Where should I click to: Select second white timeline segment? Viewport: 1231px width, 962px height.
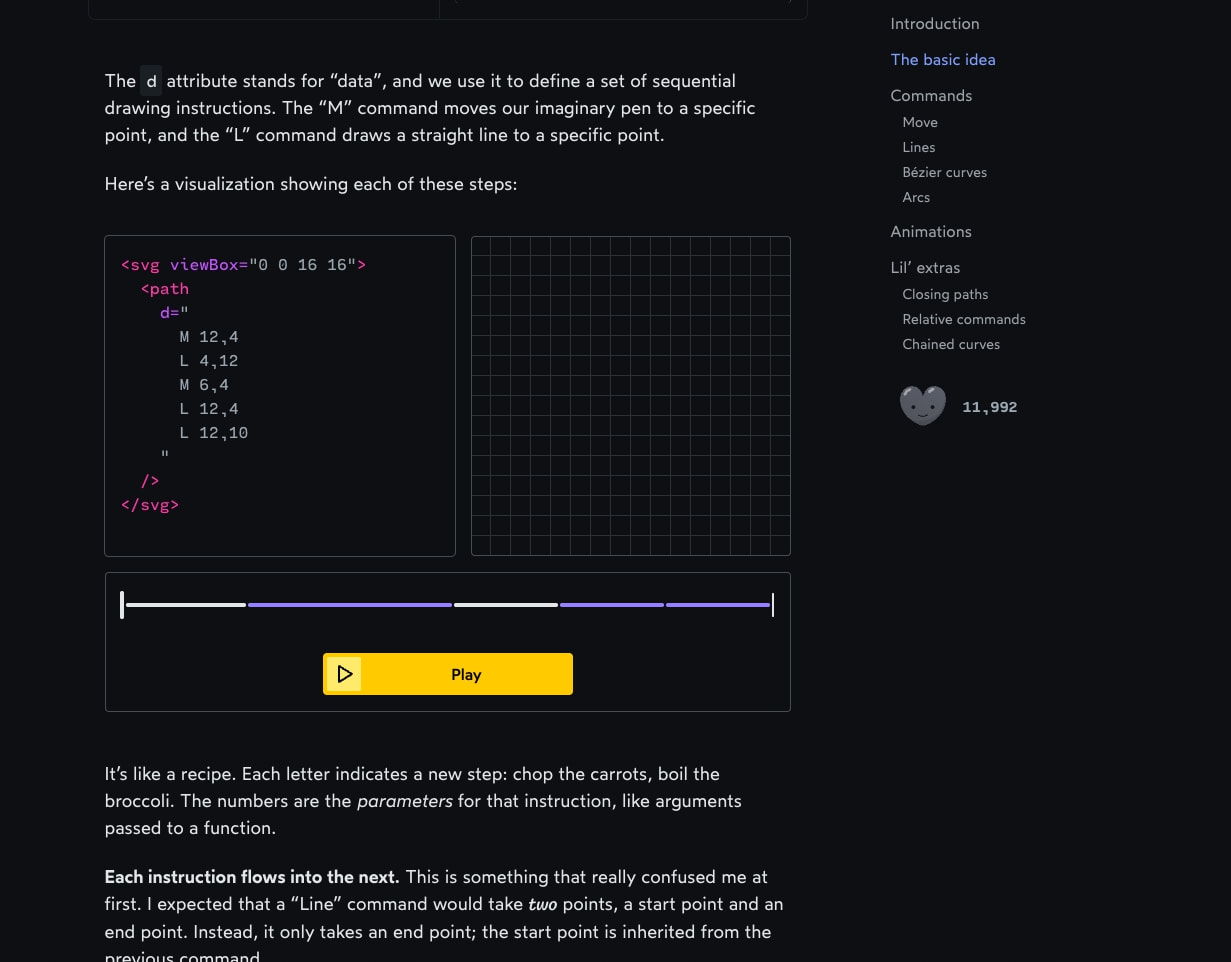[x=506, y=605]
